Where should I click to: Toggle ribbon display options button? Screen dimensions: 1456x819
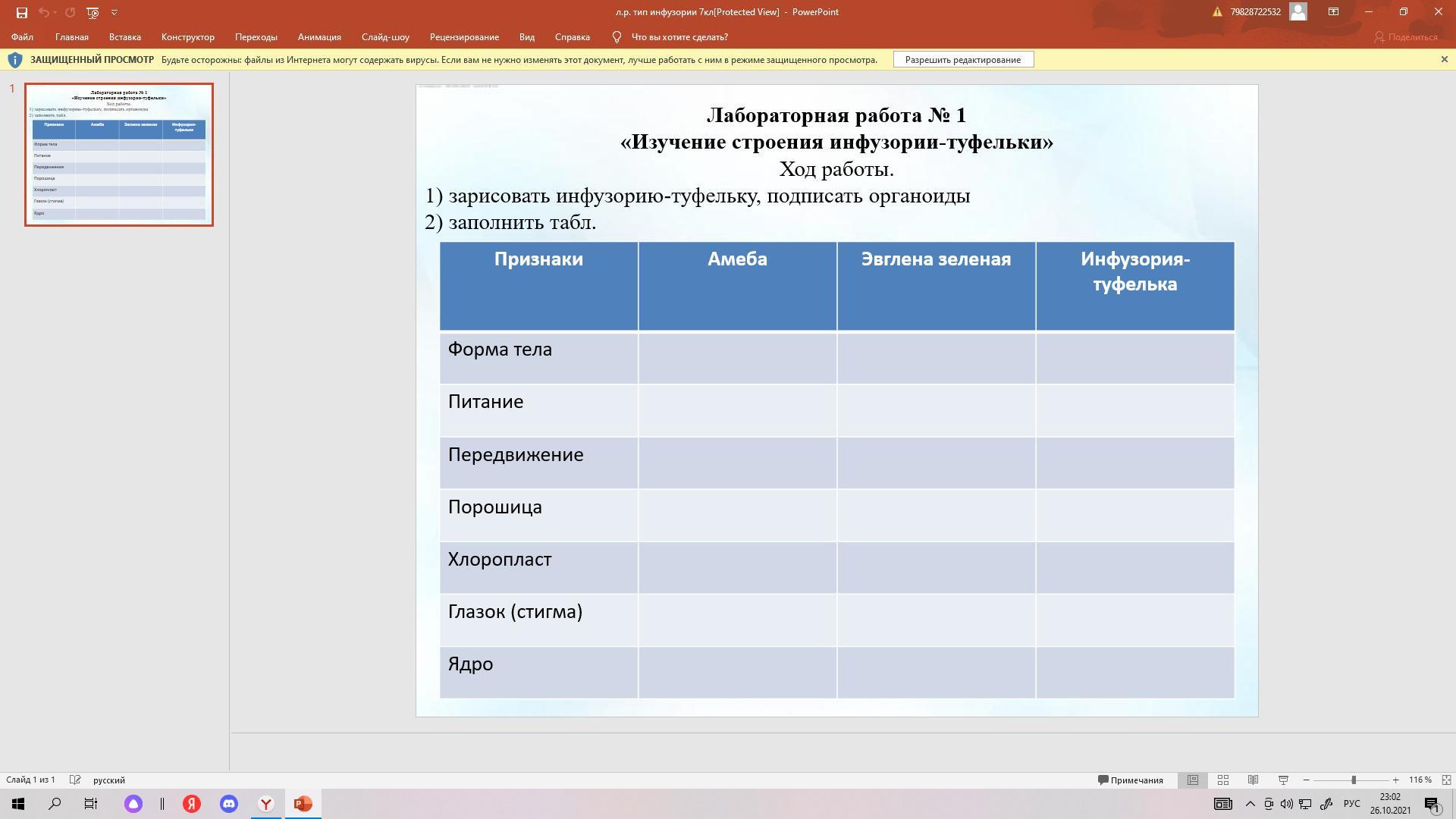tap(1333, 12)
